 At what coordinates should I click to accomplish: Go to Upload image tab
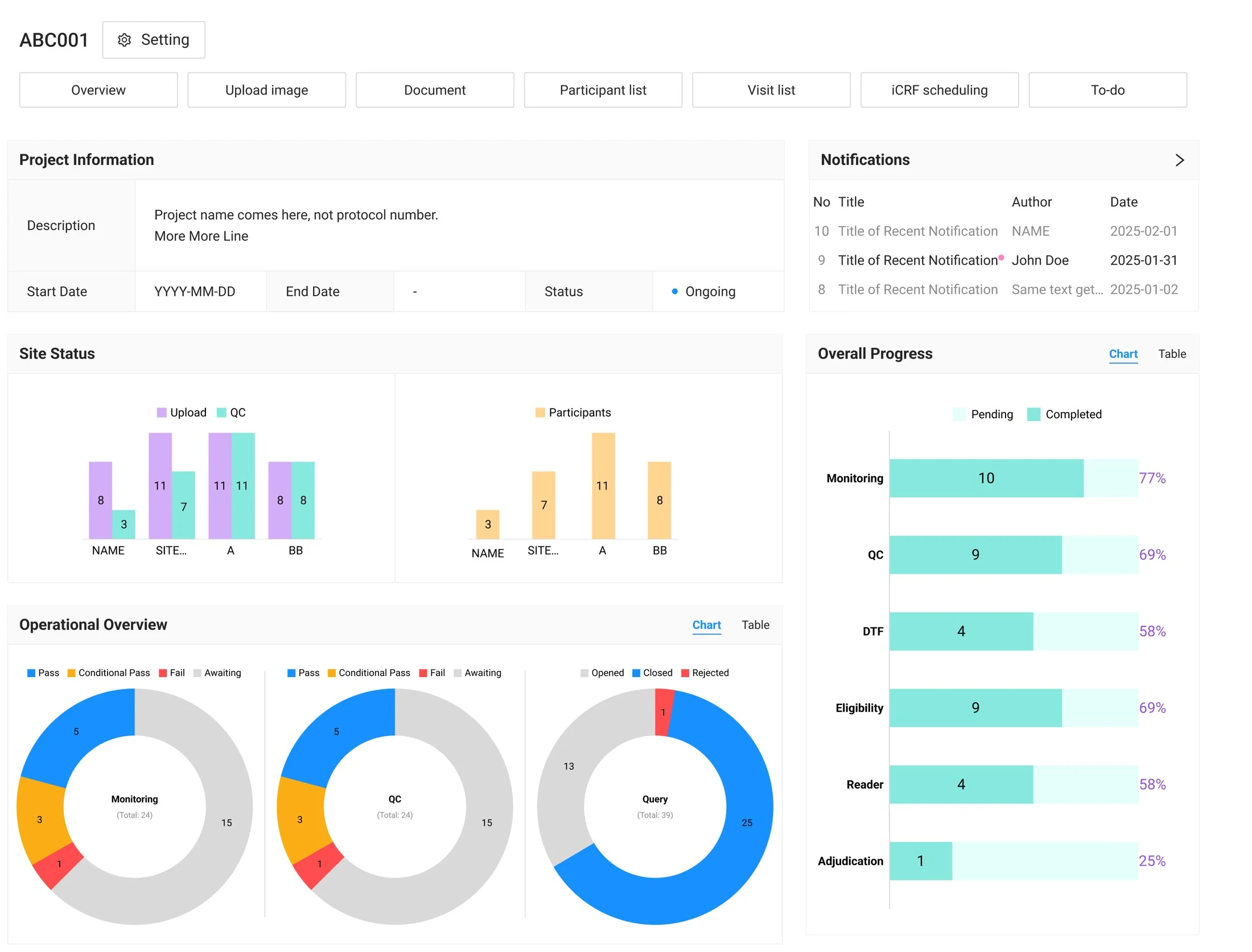point(266,90)
